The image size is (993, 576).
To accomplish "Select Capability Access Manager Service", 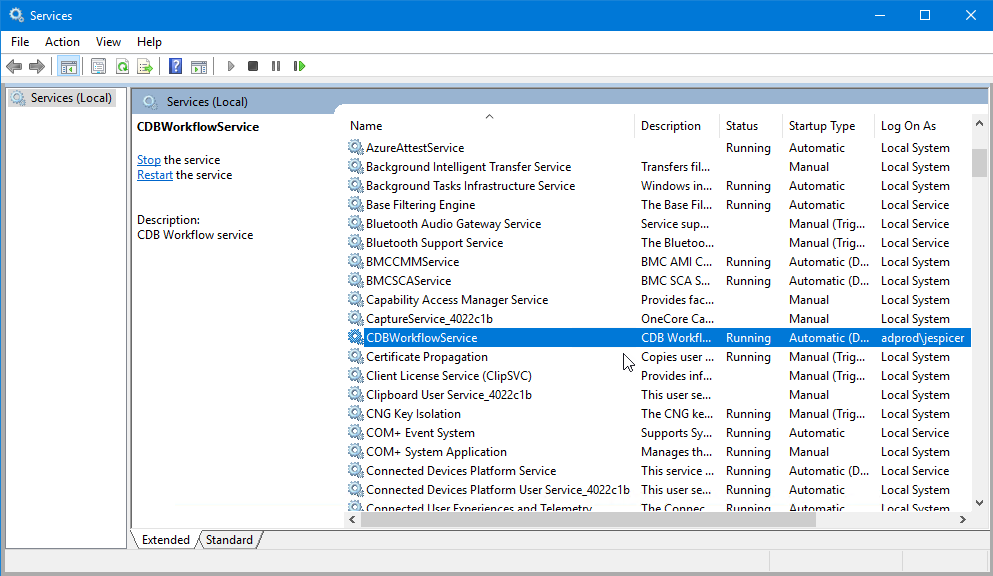I will point(457,299).
